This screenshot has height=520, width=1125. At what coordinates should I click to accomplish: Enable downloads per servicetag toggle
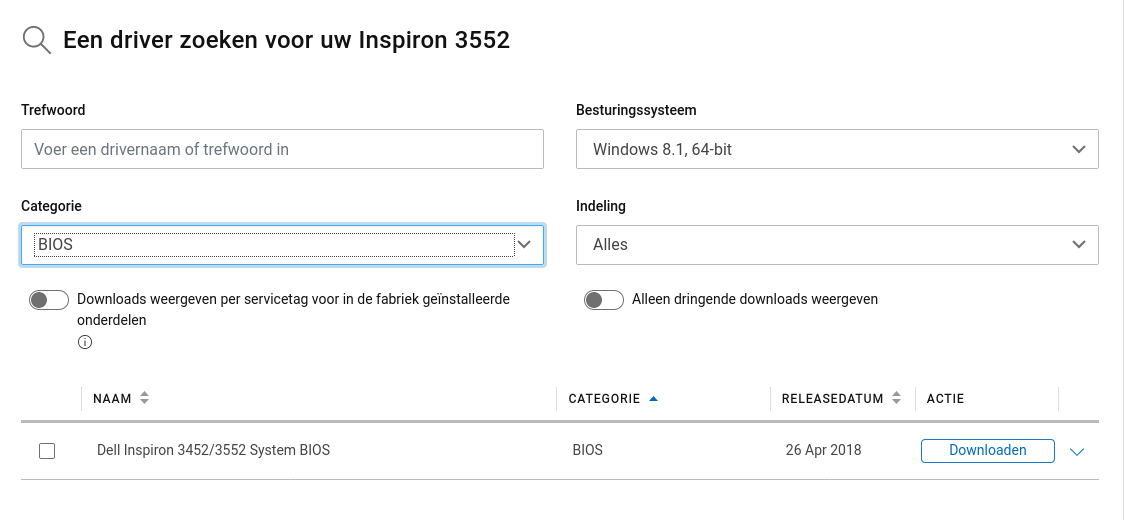click(49, 300)
